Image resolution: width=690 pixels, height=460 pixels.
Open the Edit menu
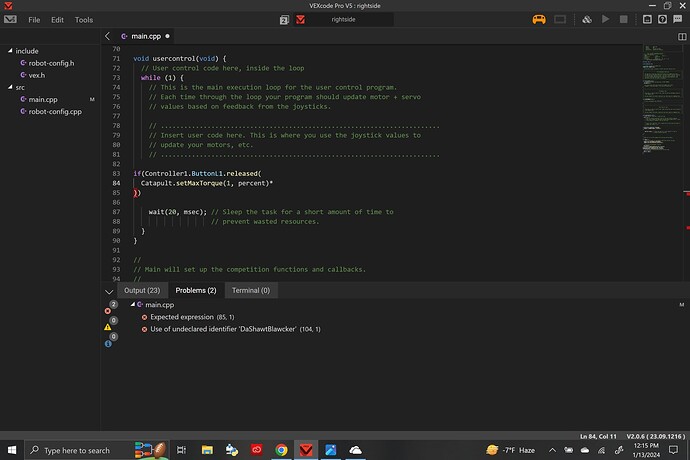57,20
